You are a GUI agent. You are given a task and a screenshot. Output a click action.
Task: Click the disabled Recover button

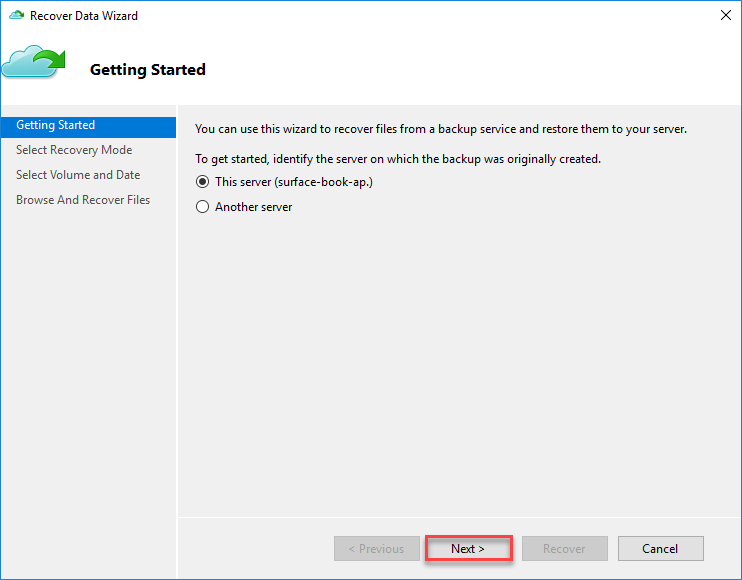pyautogui.click(x=564, y=549)
